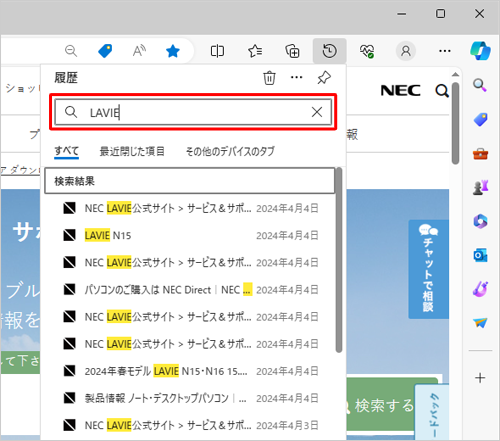Switch to 最近閉じた項目 tab
The image size is (500, 441).
coord(132,151)
